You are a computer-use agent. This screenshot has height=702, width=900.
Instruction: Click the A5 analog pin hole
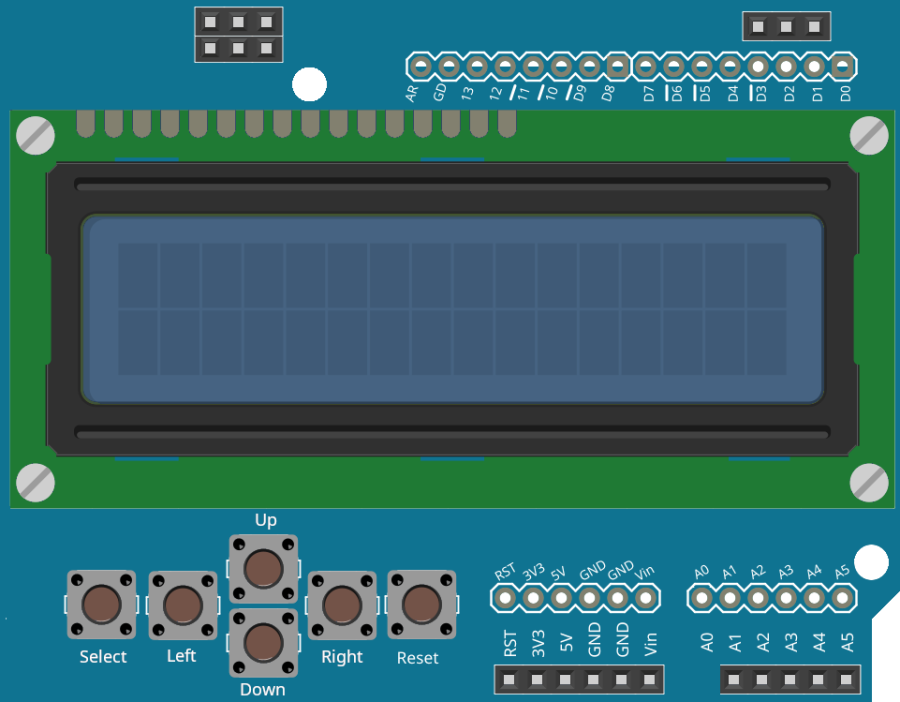coord(842,598)
